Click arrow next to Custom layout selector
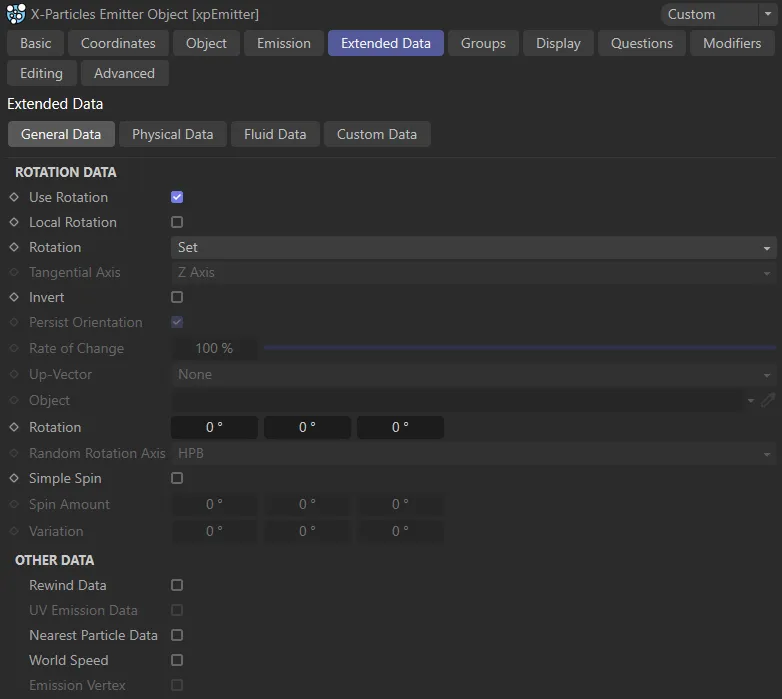Screen dimensions: 782x699 [768, 14]
